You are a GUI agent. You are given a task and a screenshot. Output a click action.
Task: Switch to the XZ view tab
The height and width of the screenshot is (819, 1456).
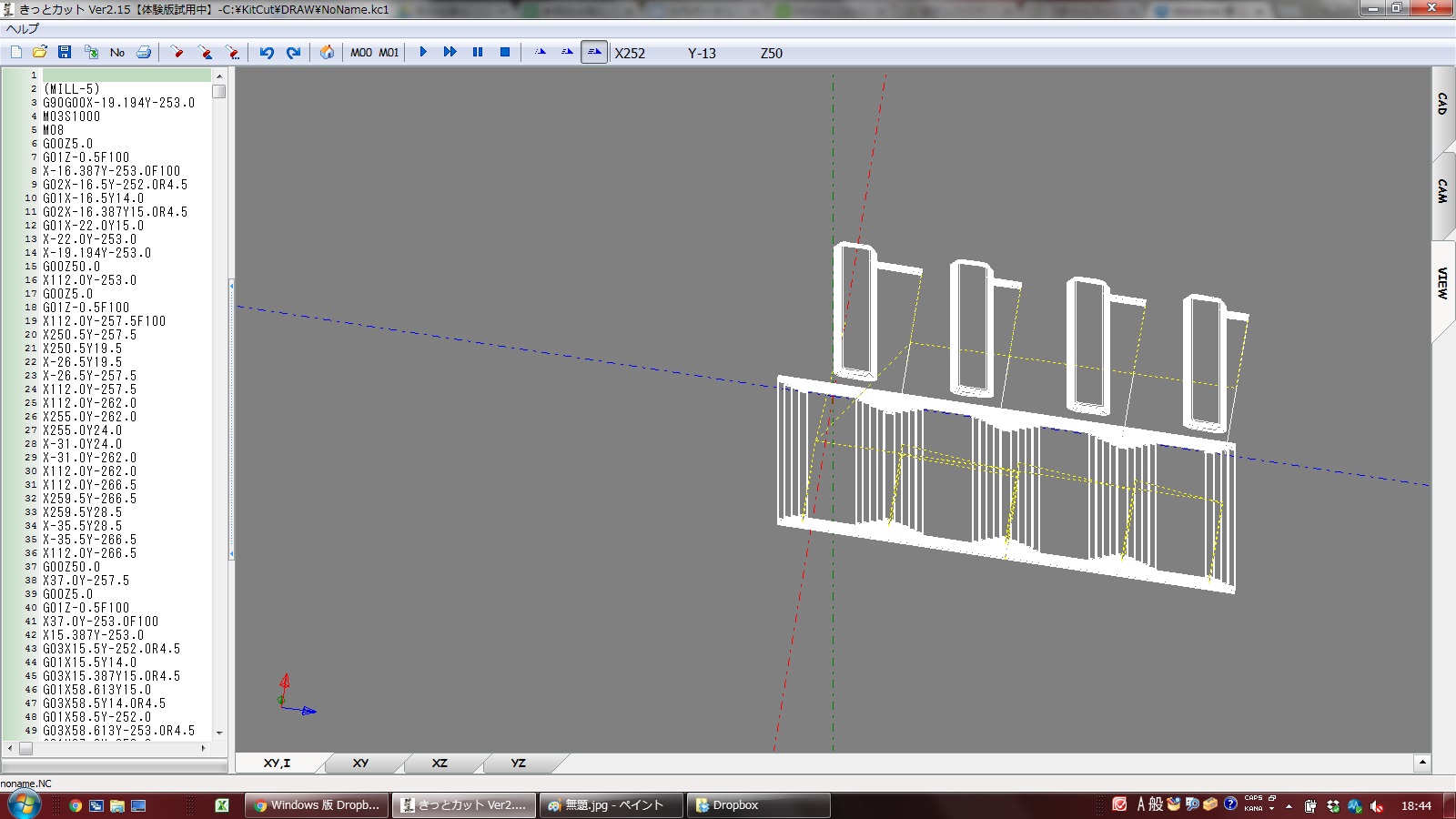pyautogui.click(x=440, y=763)
